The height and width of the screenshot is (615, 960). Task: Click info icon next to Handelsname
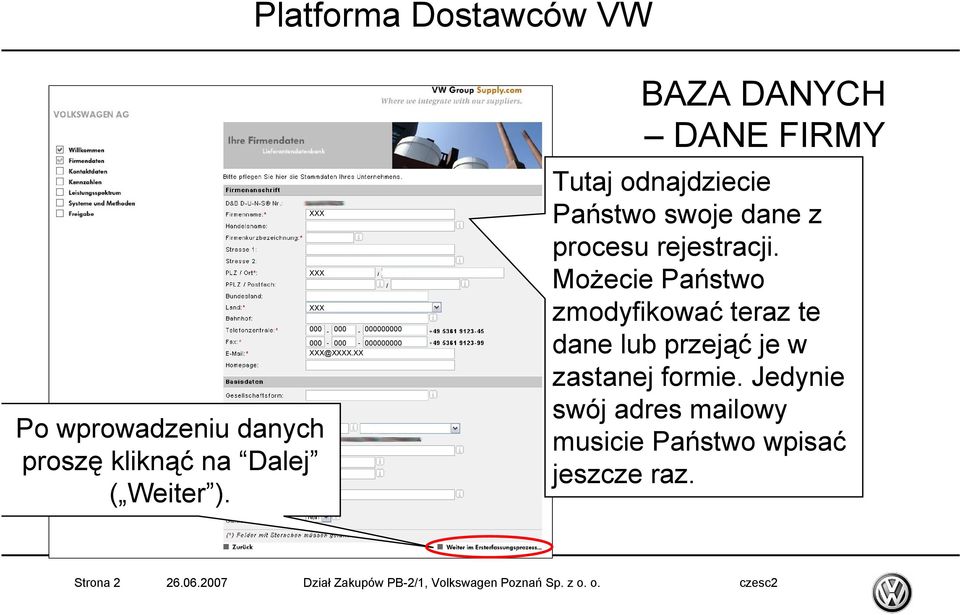pos(460,225)
